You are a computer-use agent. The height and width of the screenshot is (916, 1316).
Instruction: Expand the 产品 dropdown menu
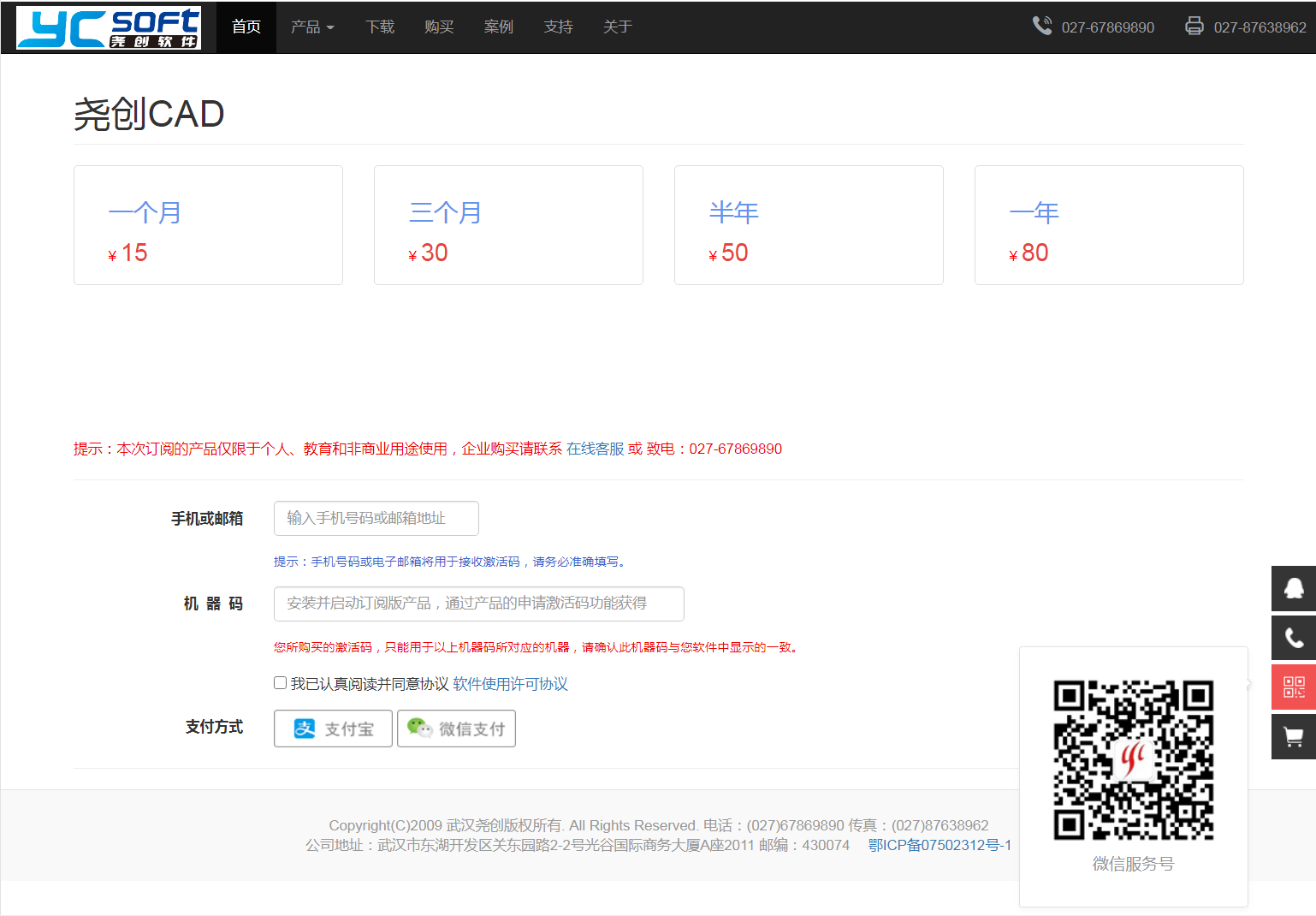coord(311,27)
